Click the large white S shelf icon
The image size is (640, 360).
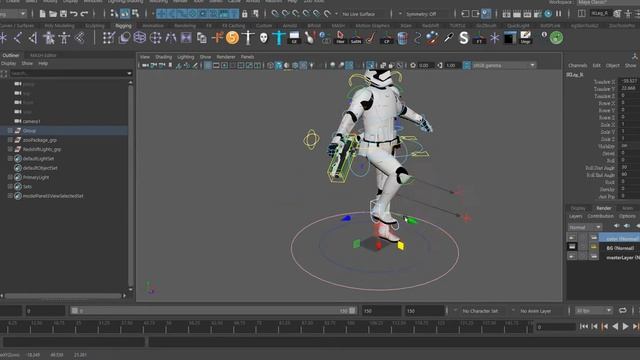(x=464, y=38)
